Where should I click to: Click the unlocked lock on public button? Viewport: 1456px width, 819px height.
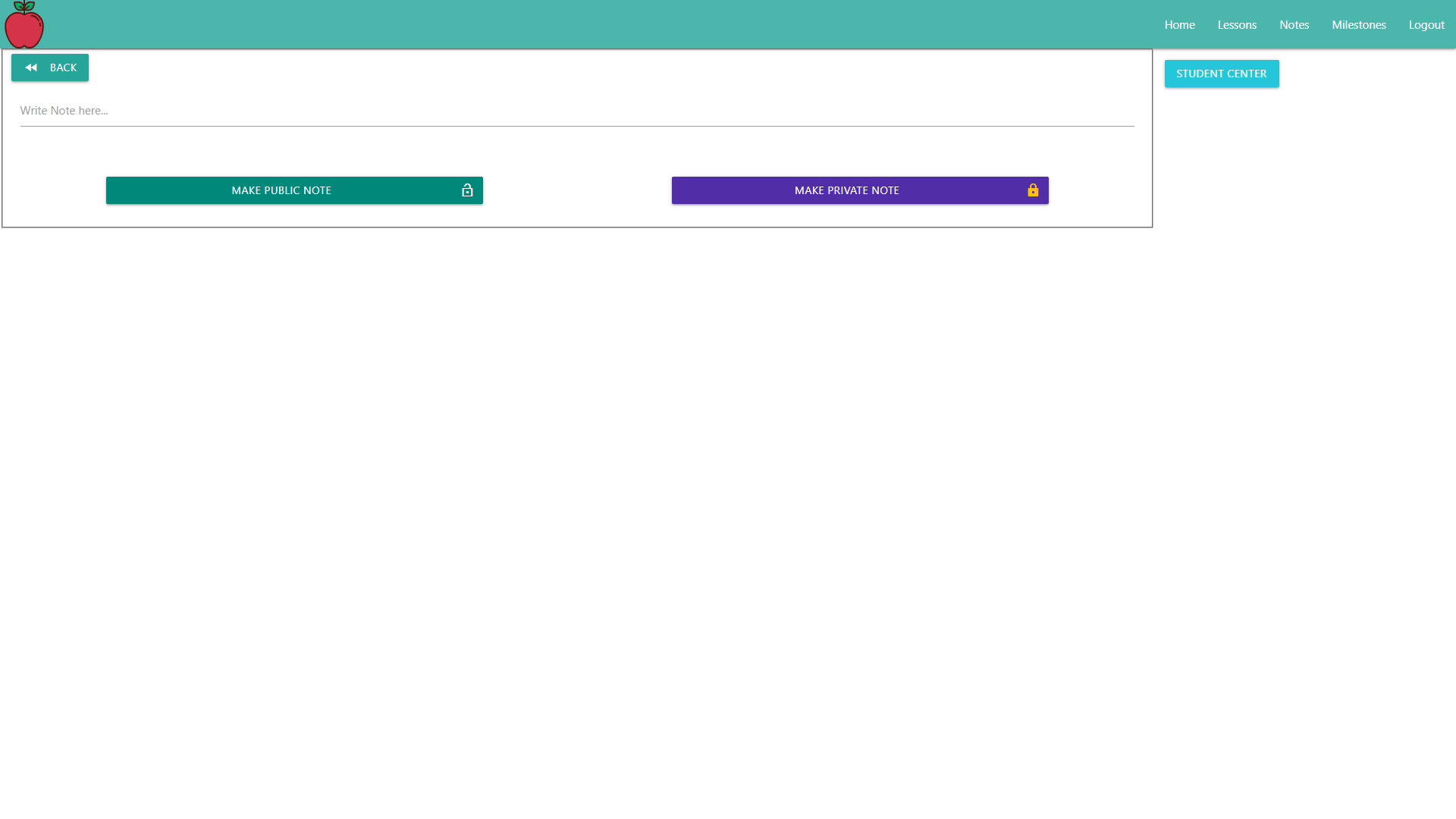(x=467, y=190)
